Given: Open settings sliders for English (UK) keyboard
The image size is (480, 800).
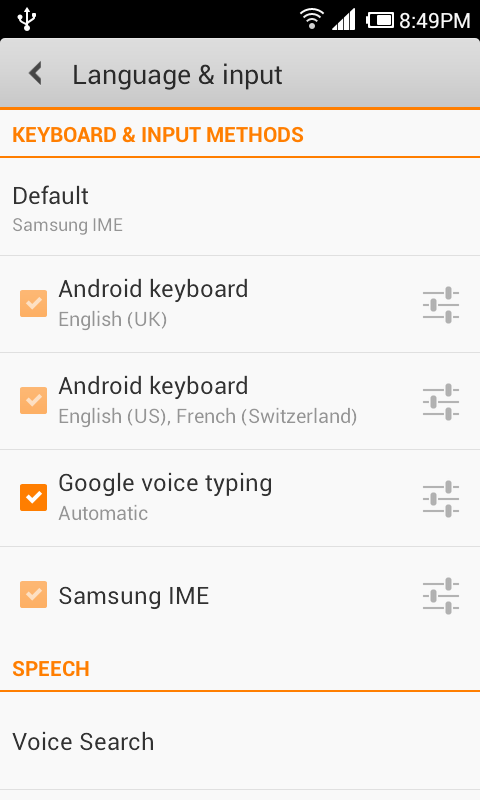Looking at the screenshot, I should (x=441, y=305).
